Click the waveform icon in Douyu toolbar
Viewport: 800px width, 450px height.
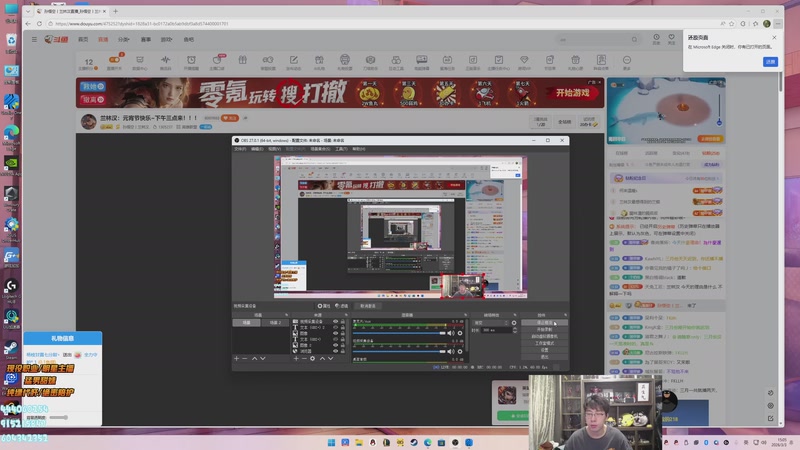point(165,60)
